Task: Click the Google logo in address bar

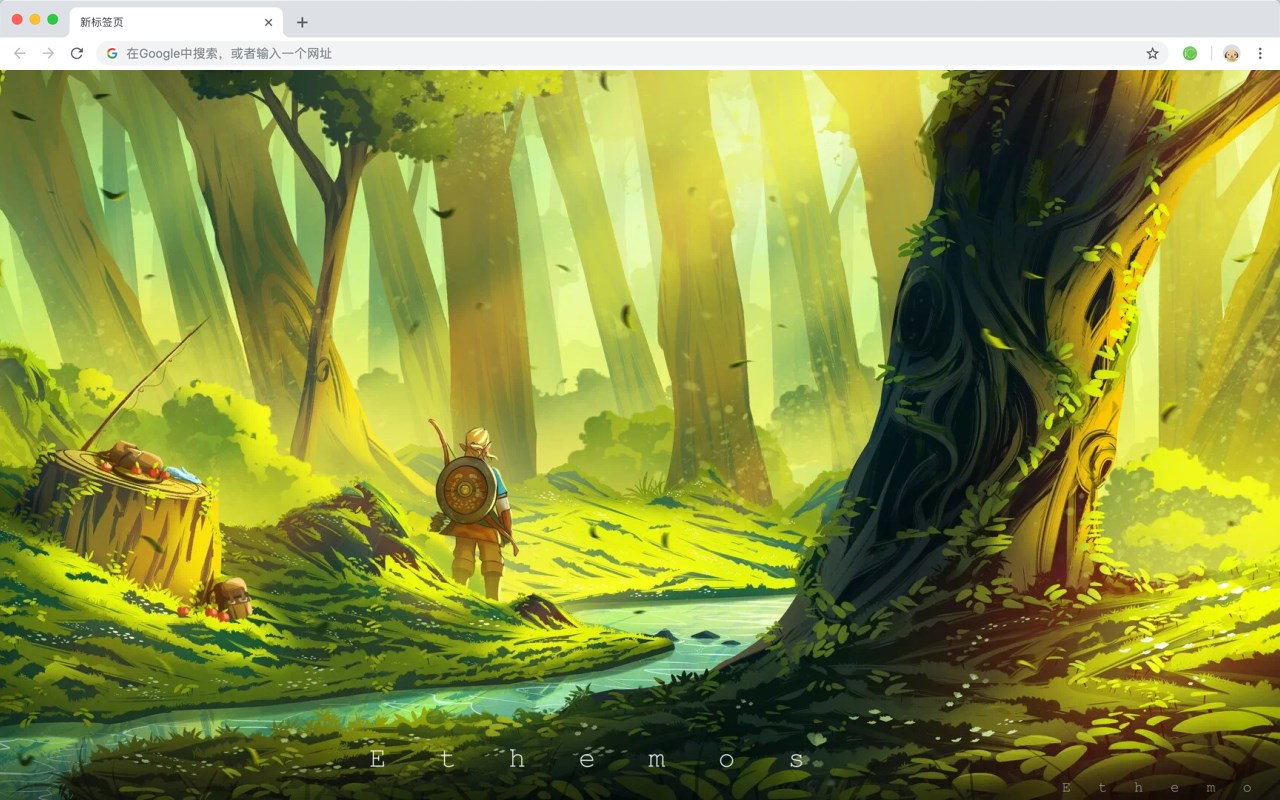Action: click(112, 53)
